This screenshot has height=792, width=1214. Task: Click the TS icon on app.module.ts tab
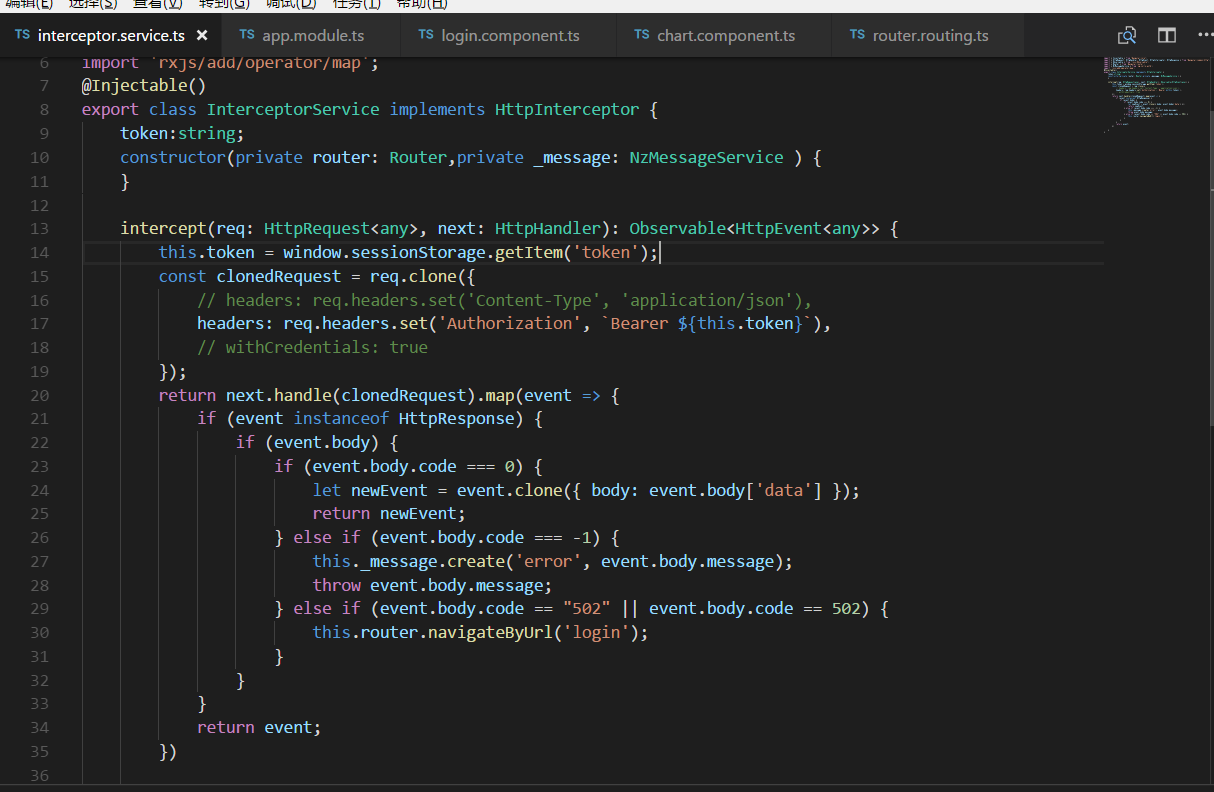click(247, 35)
